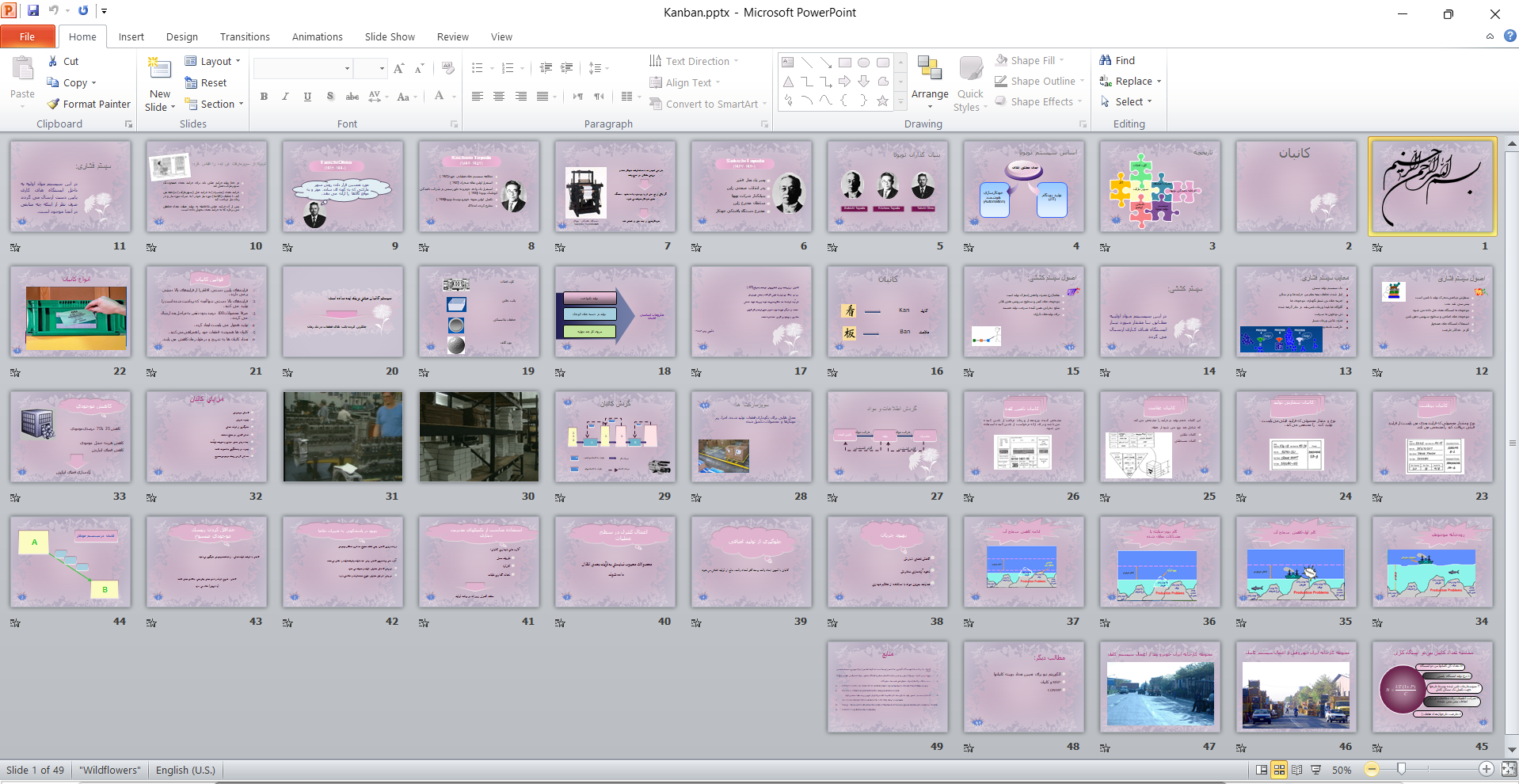This screenshot has width=1519, height=784.
Task: Switch to the Slide Show tab
Action: [x=390, y=36]
